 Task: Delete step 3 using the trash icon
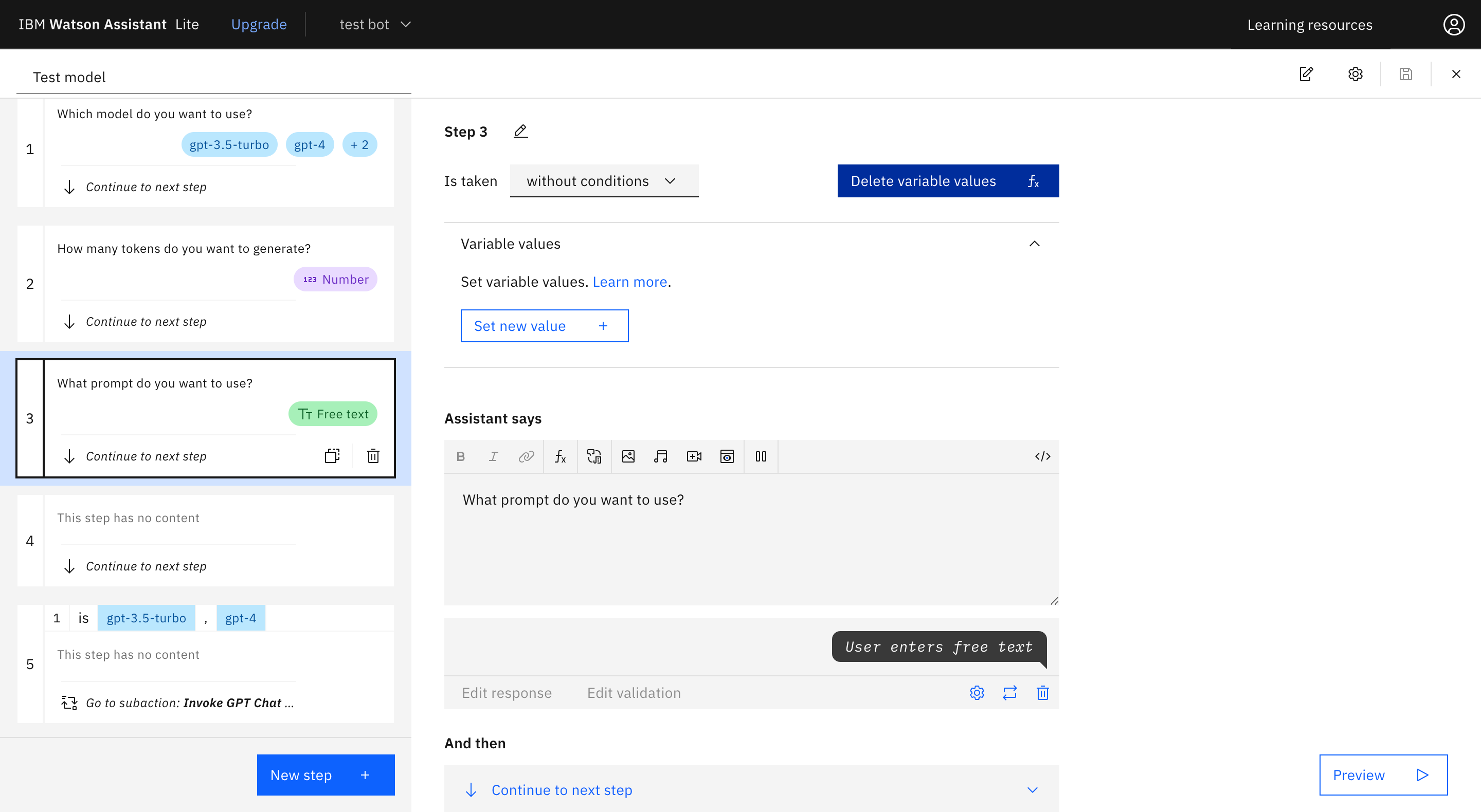373,456
